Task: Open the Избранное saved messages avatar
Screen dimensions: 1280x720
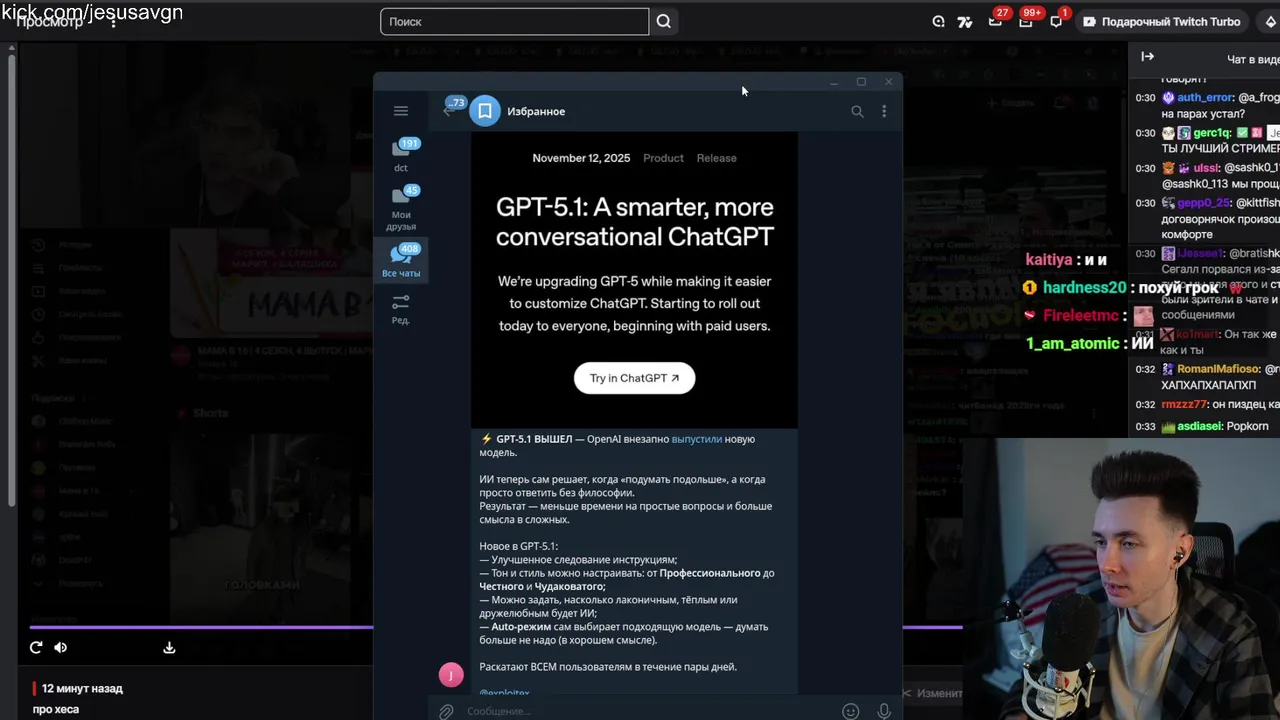Action: tap(485, 111)
